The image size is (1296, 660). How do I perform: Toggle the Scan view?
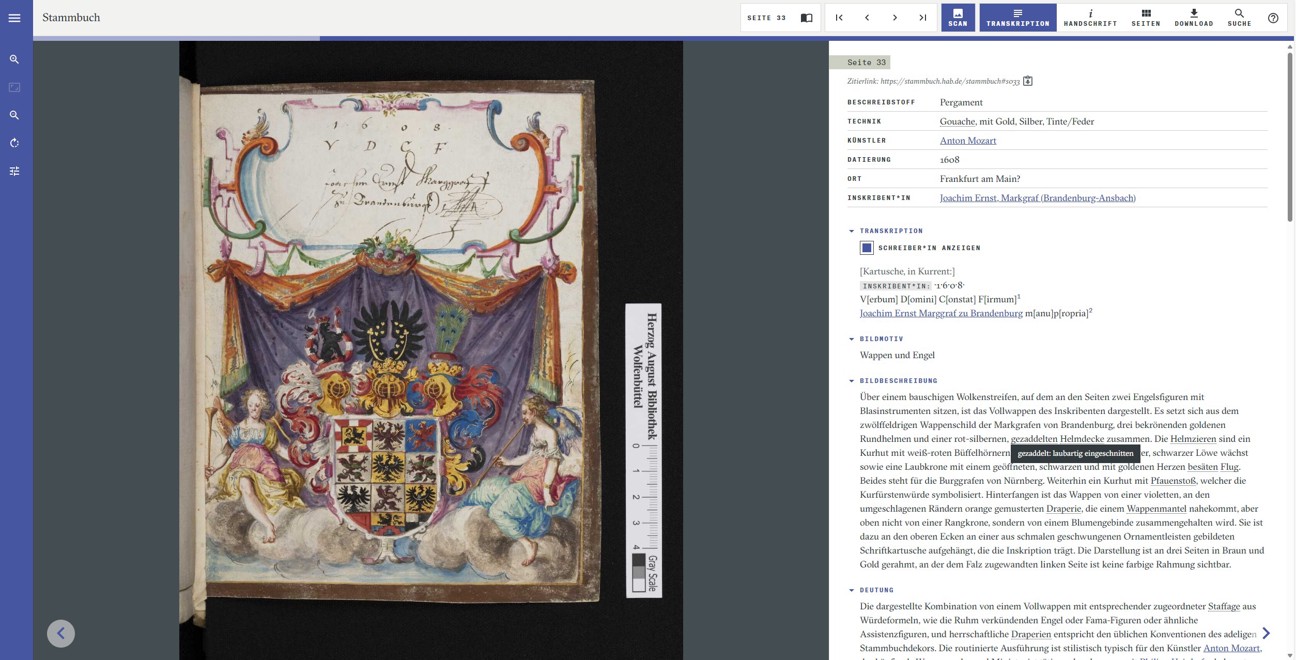click(x=957, y=18)
